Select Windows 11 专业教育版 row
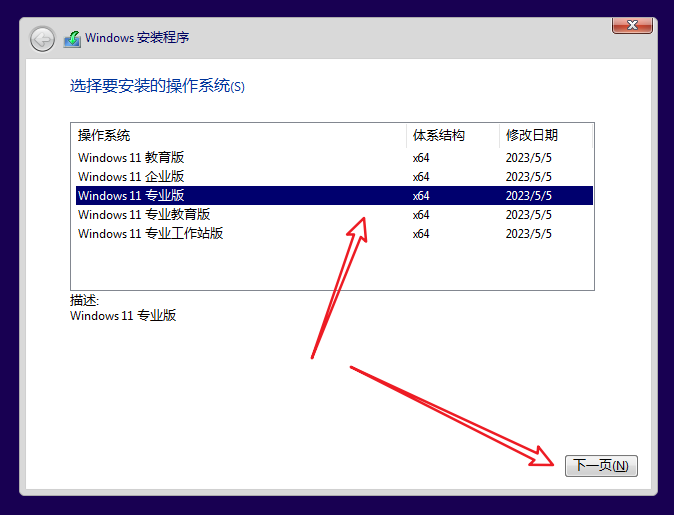 click(334, 215)
